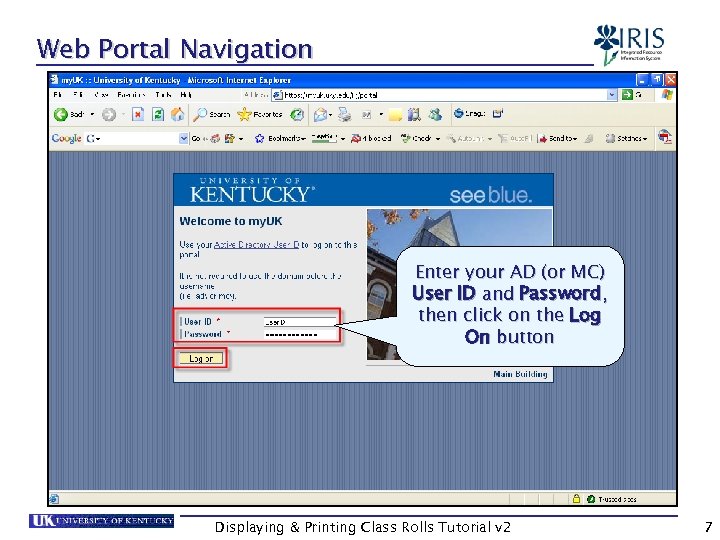Click the Google toolbar Bookmarks star
The width and height of the screenshot is (720, 540).
[259, 138]
